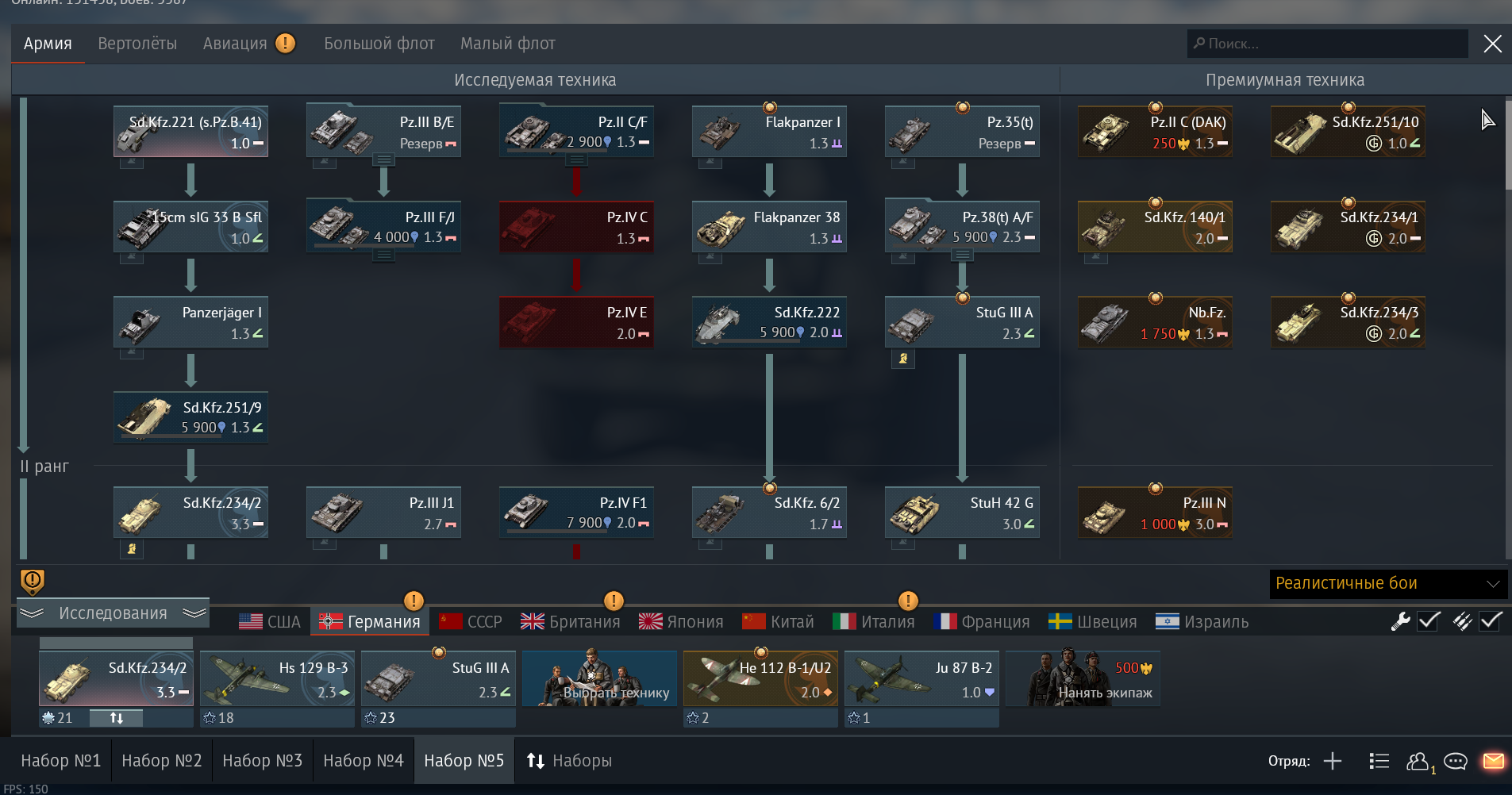
Task: Toggle the auto-refill ammo checkbox
Action: coord(1491,621)
